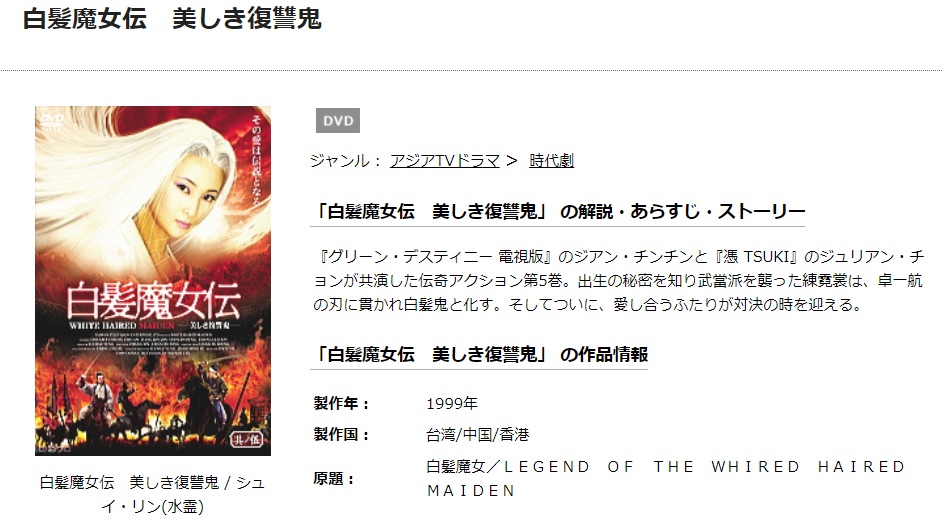The height and width of the screenshot is (524, 943).
Task: Click the 原題 label
Action: 334,479
